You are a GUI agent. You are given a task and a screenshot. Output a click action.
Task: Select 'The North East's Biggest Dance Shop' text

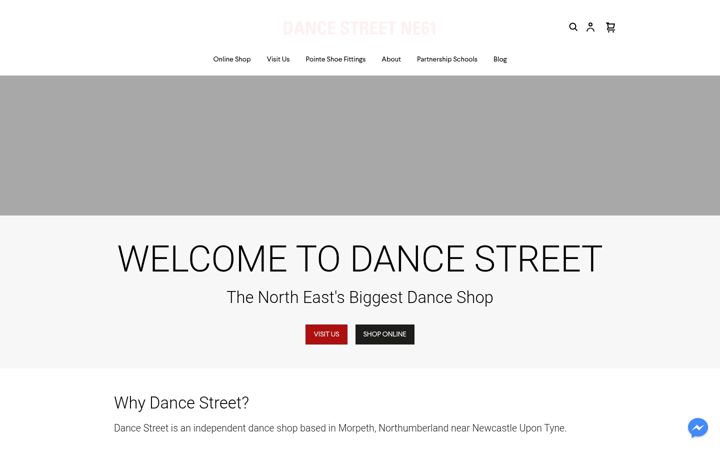(360, 298)
